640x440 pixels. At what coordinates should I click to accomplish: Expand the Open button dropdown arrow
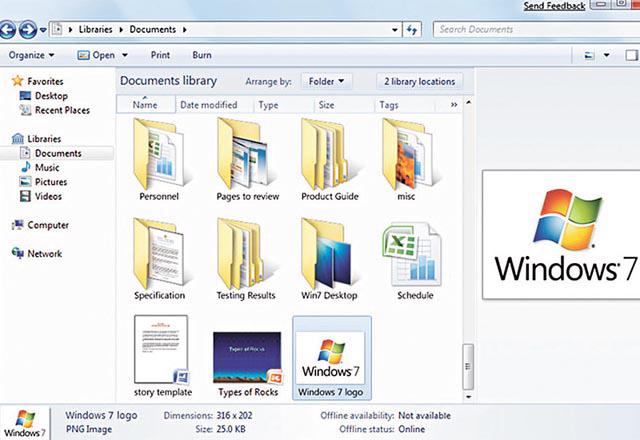click(125, 55)
